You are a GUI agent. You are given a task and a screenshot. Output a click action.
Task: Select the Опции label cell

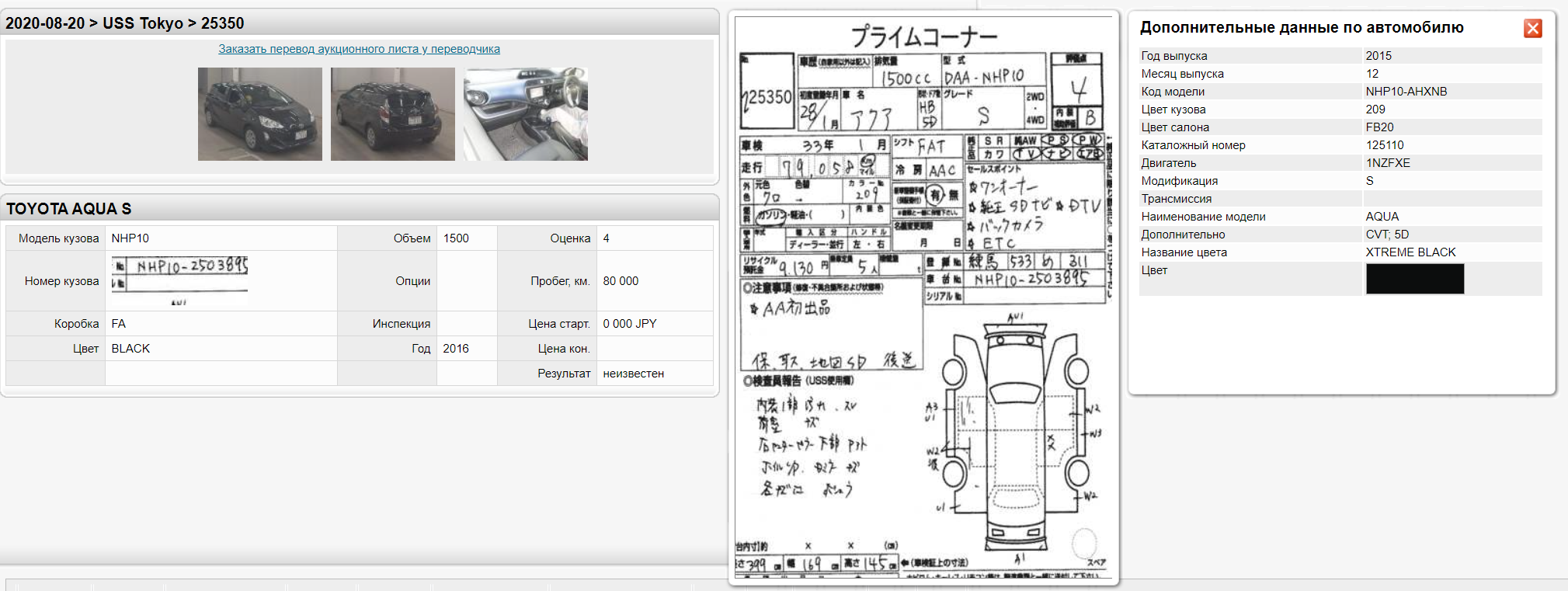coord(388,281)
